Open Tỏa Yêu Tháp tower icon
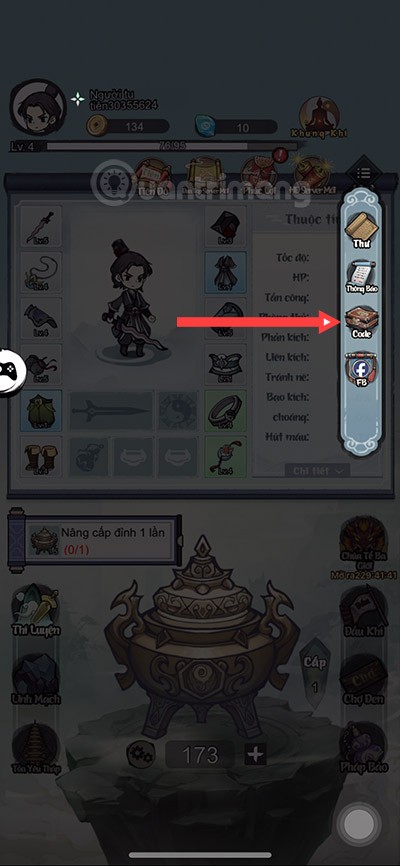Viewport: 400px width, 866px height. point(36,748)
